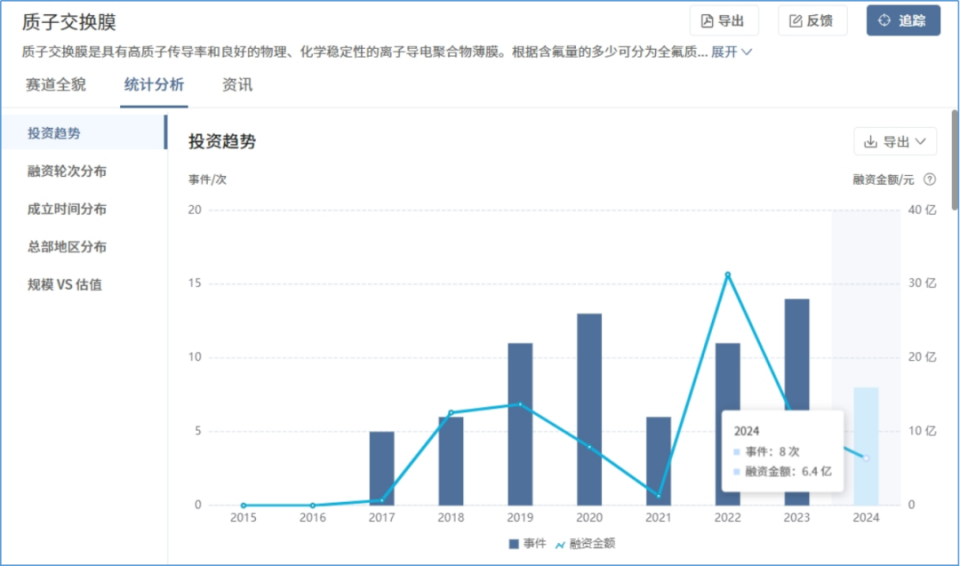This screenshot has width=960, height=566.
Task: Expand description with 展开 link
Action: [x=731, y=51]
